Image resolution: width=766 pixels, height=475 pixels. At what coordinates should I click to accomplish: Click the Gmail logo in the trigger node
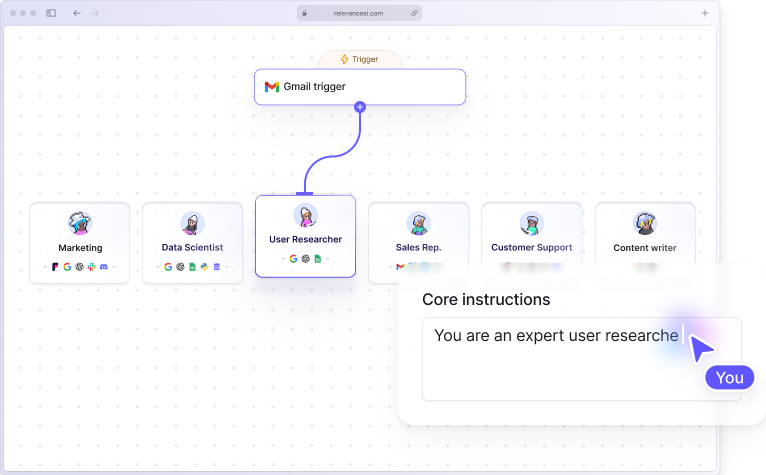tap(272, 87)
